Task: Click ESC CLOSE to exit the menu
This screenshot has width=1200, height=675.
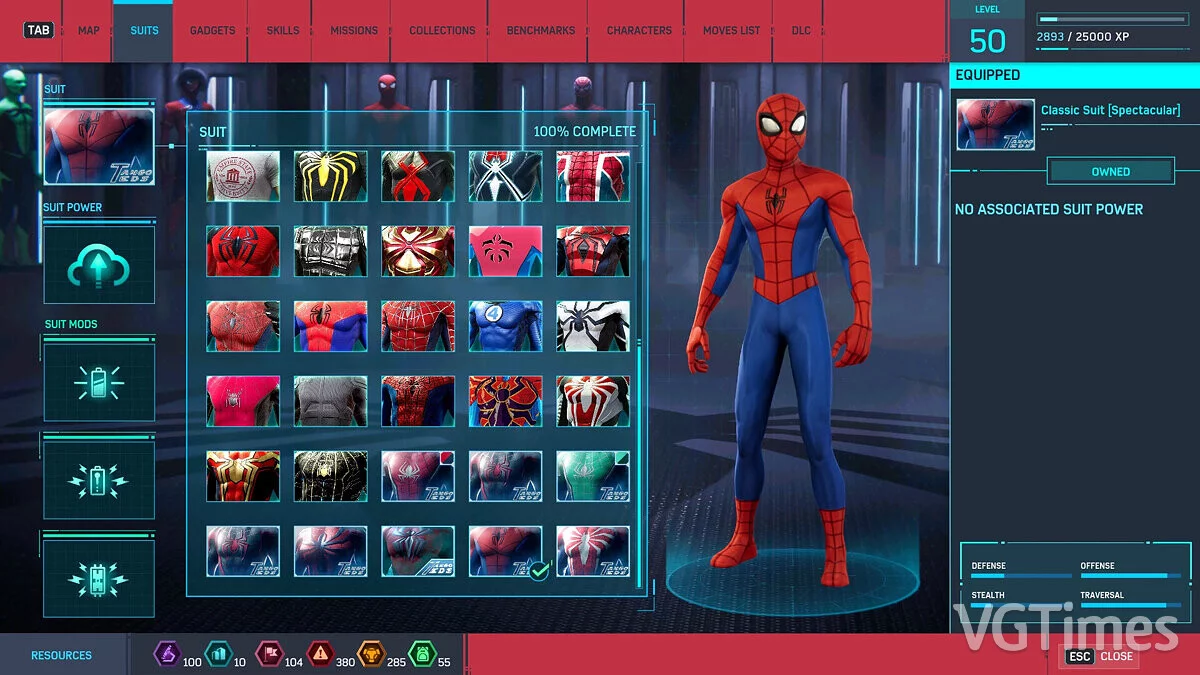Action: point(1099,657)
